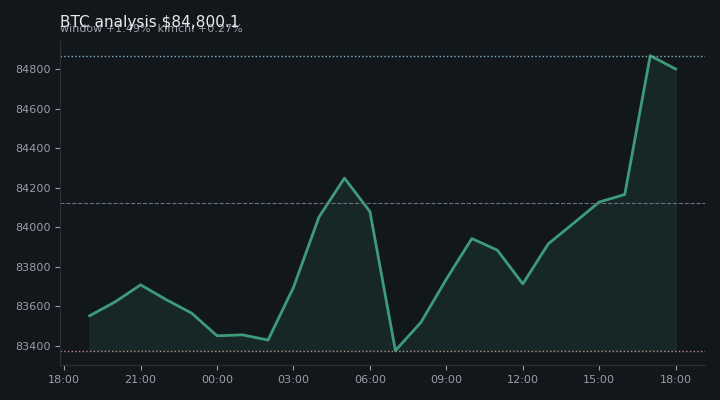Click the price line peak near 05:00

pos(344,178)
